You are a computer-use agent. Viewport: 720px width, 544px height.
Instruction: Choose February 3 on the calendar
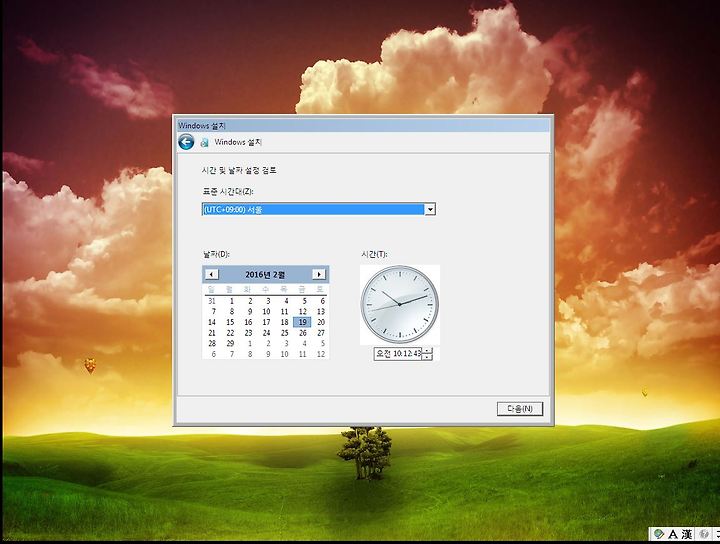pyautogui.click(x=268, y=301)
